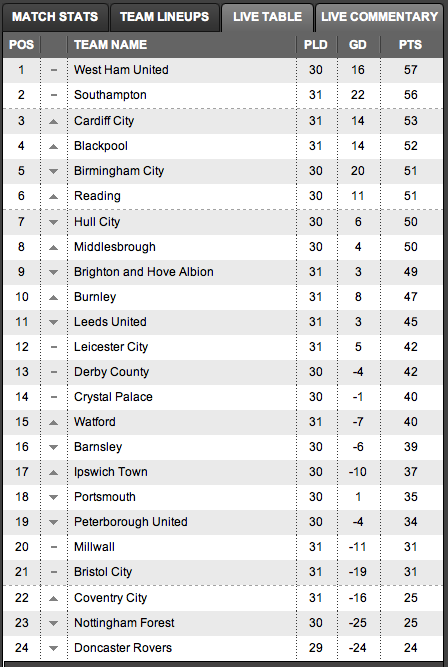Click the Nottingham Forest team name
This screenshot has height=667, width=448.
pos(124,623)
